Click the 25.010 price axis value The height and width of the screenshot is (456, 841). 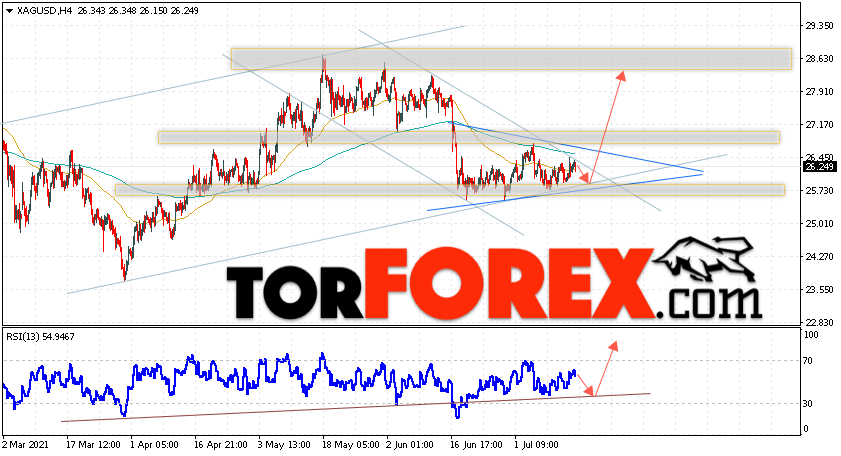[x=819, y=223]
